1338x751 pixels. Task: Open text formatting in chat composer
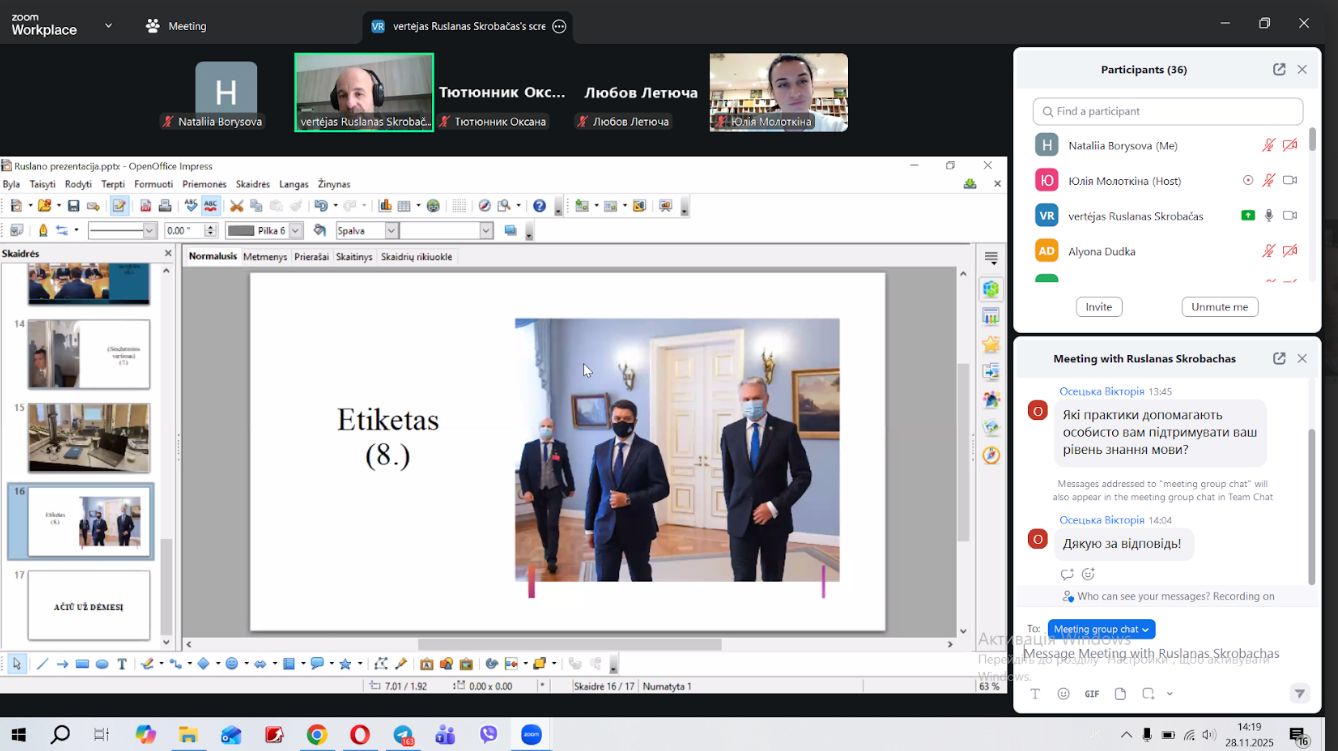(x=1035, y=694)
